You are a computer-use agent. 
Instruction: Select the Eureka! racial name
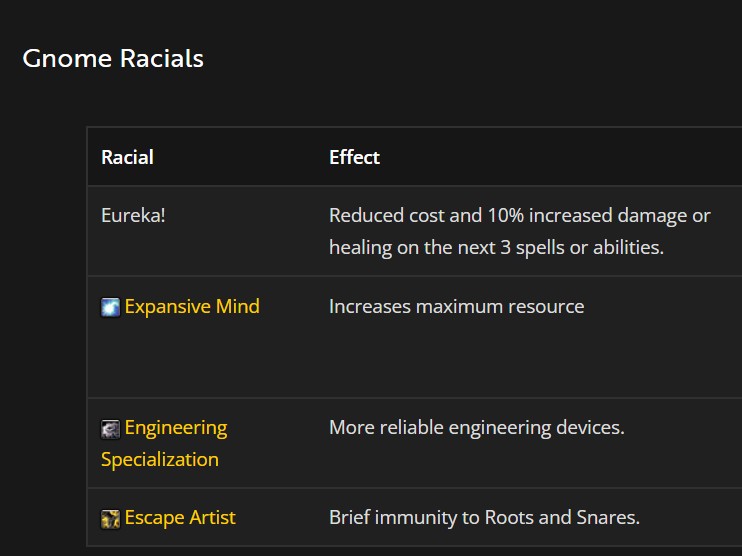click(133, 215)
